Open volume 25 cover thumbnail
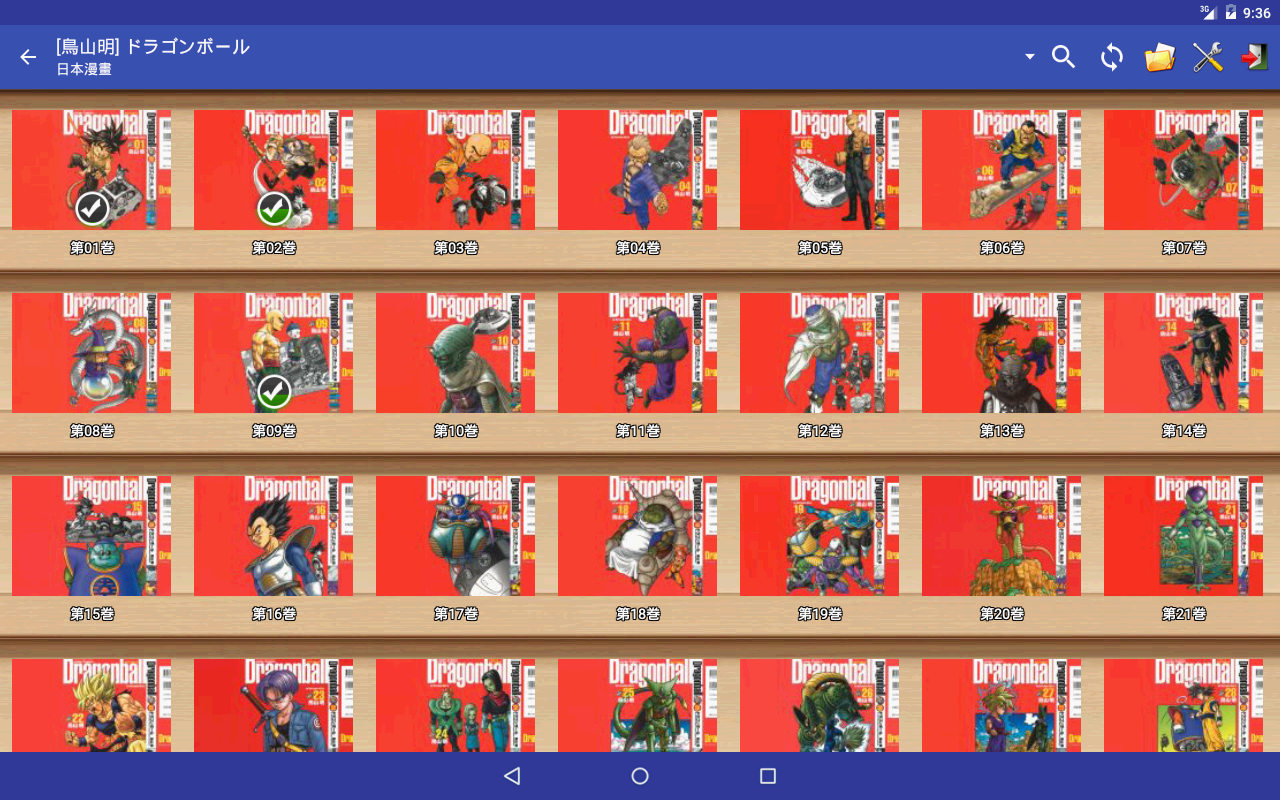 click(638, 705)
